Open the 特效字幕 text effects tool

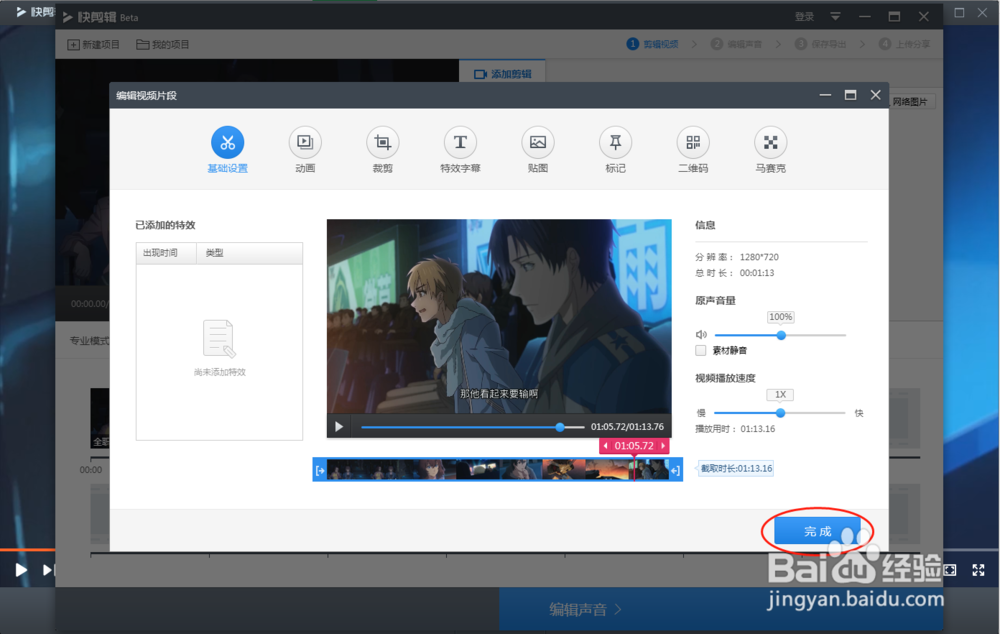(x=460, y=142)
